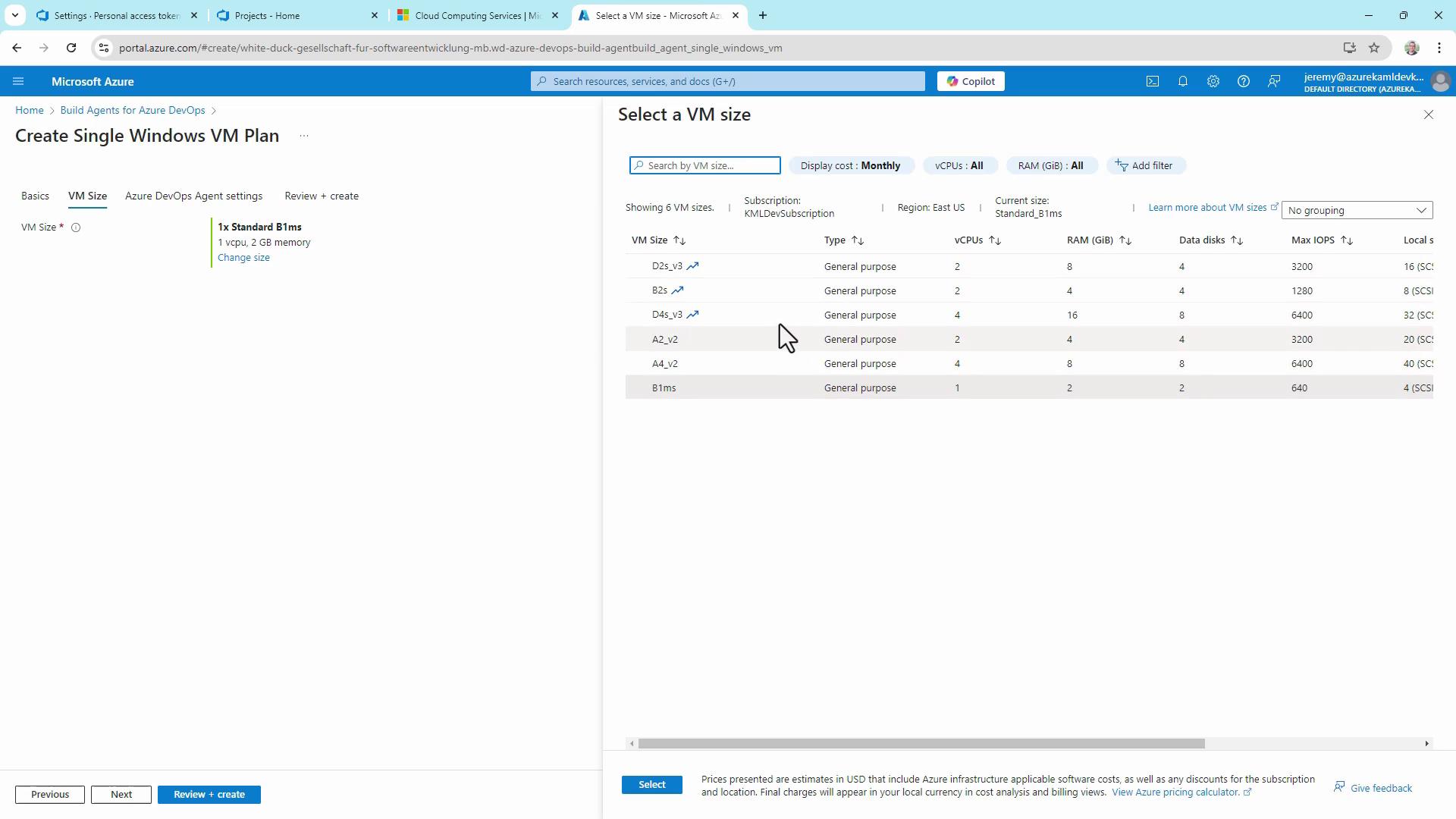Open the Azure portal hamburger menu

tap(18, 81)
